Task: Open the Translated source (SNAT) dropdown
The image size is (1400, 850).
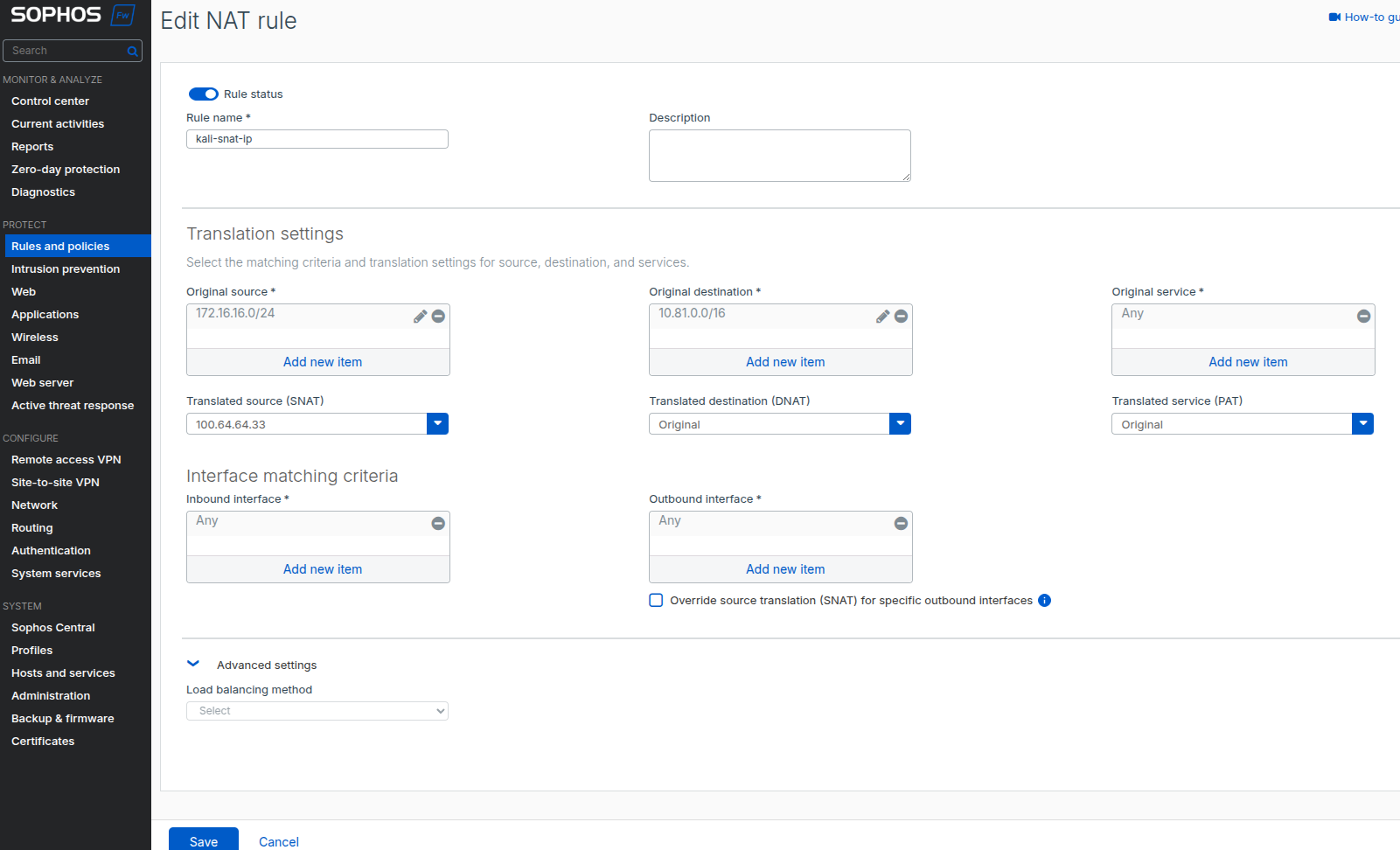Action: click(437, 424)
